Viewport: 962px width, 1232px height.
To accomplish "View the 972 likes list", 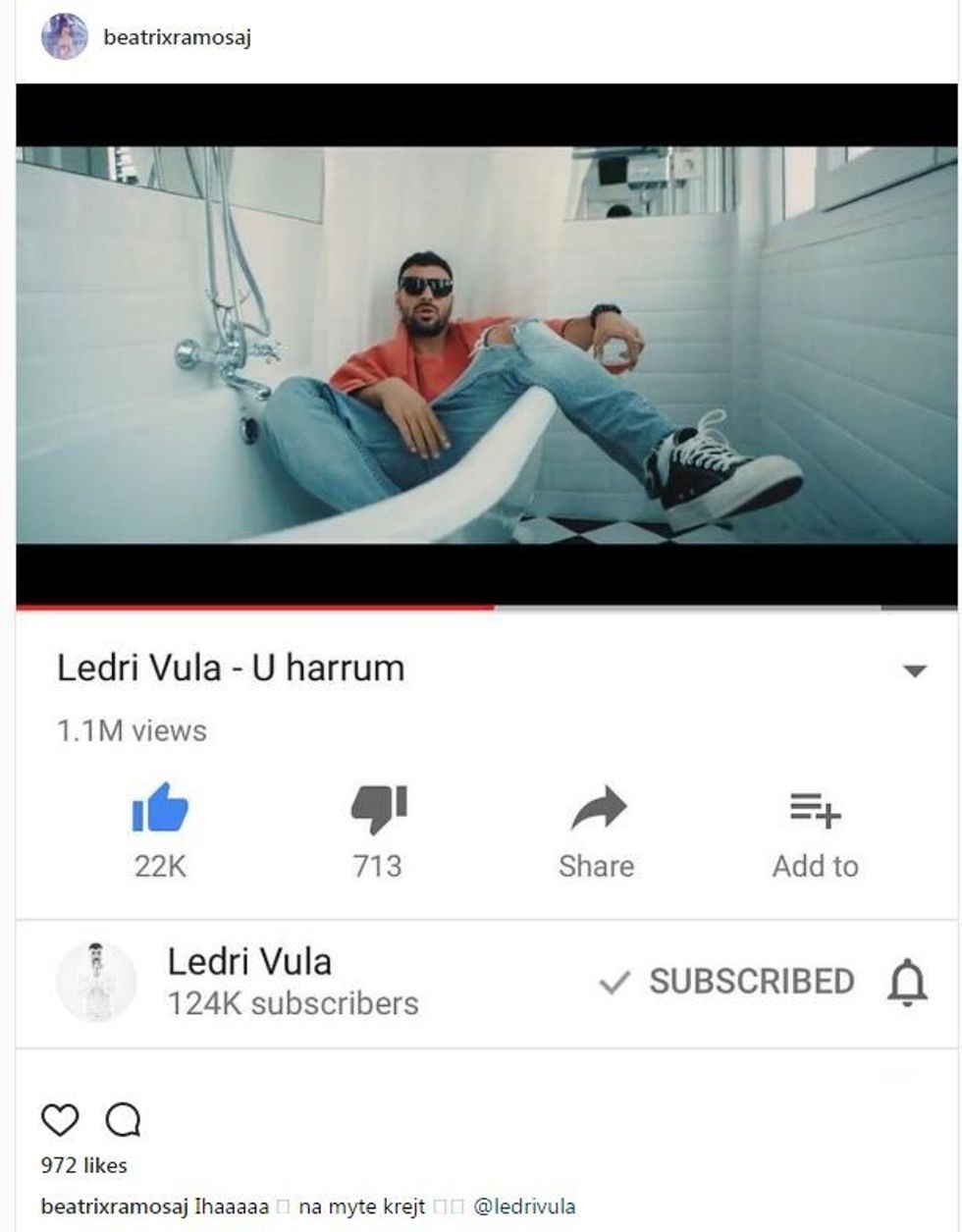I will click(84, 1165).
